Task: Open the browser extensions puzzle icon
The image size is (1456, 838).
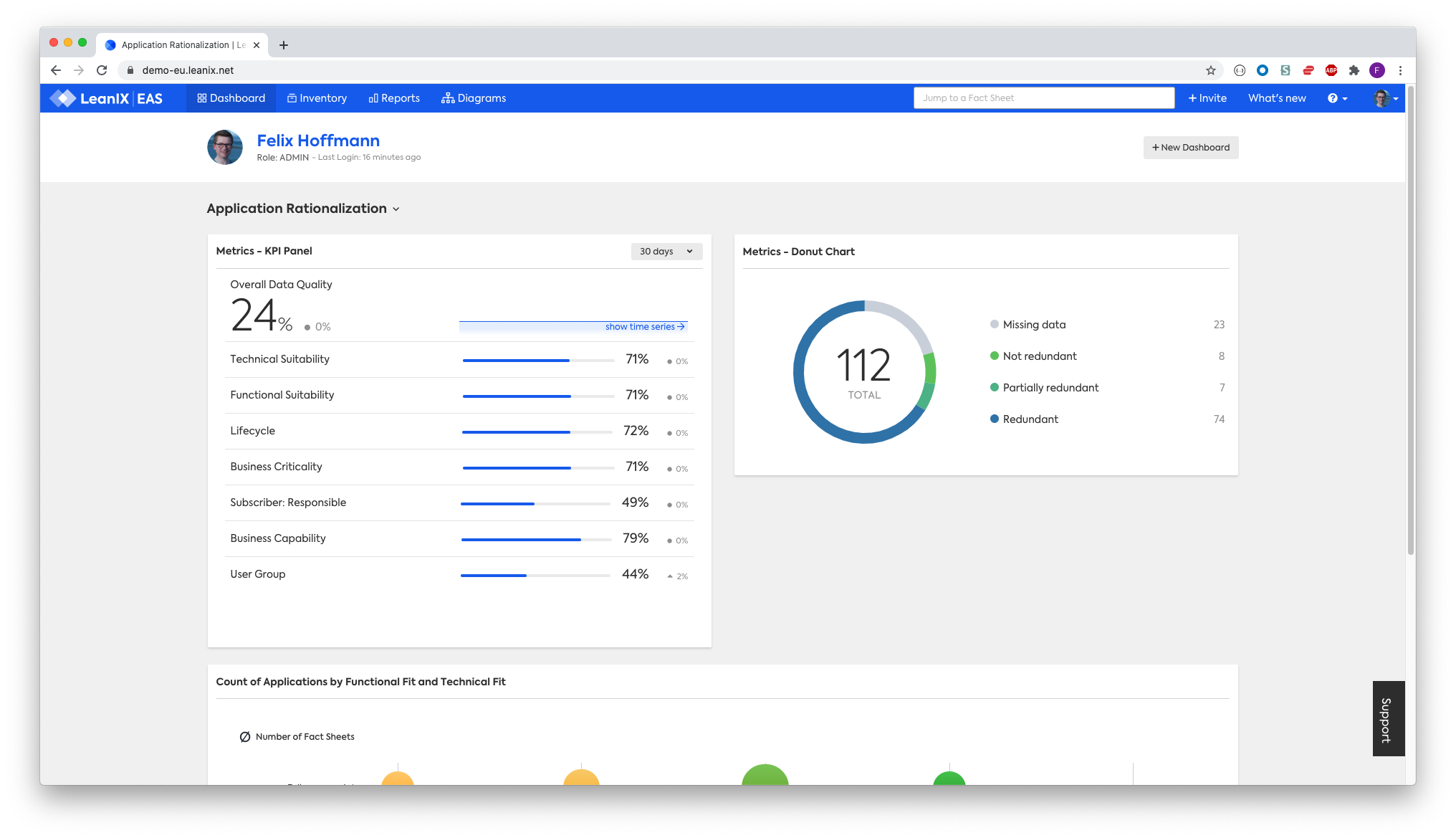Action: pyautogui.click(x=1354, y=70)
